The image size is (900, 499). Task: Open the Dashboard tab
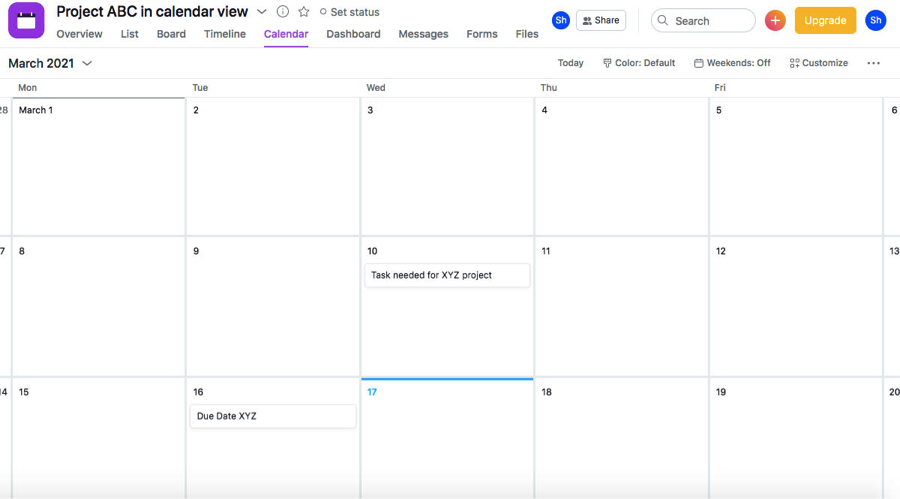coord(353,34)
